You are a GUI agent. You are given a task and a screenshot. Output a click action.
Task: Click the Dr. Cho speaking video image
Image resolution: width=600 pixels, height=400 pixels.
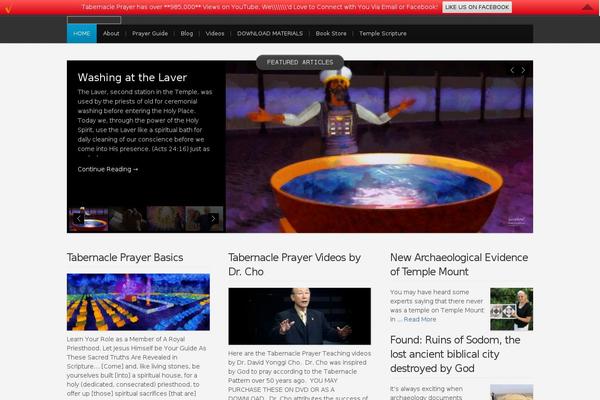300,316
